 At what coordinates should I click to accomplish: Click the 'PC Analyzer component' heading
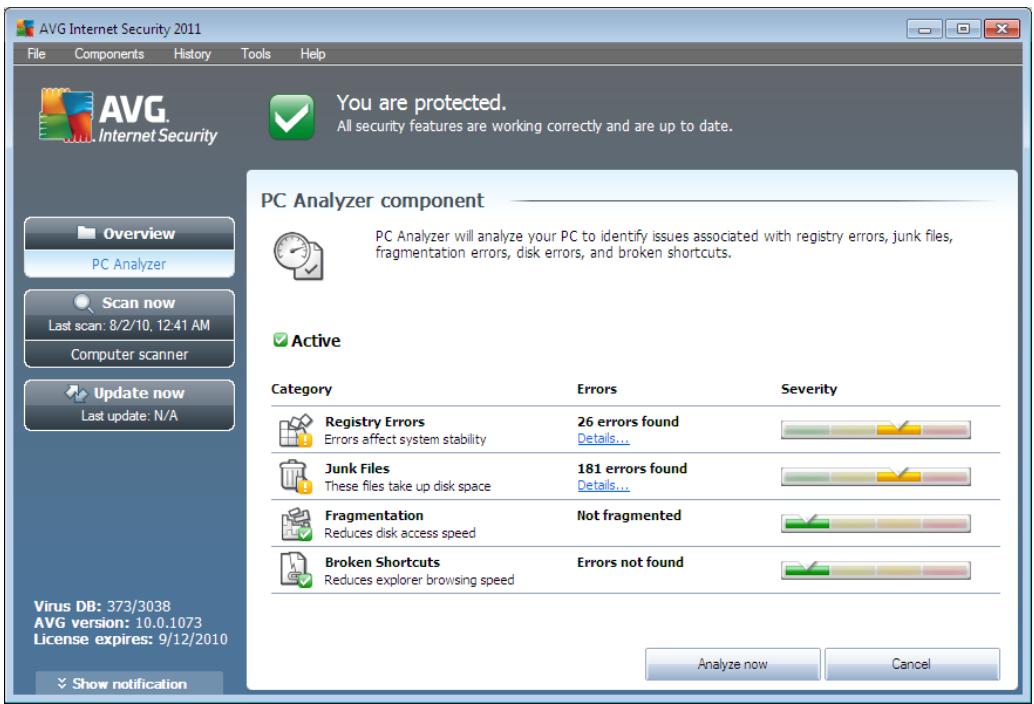click(x=372, y=200)
